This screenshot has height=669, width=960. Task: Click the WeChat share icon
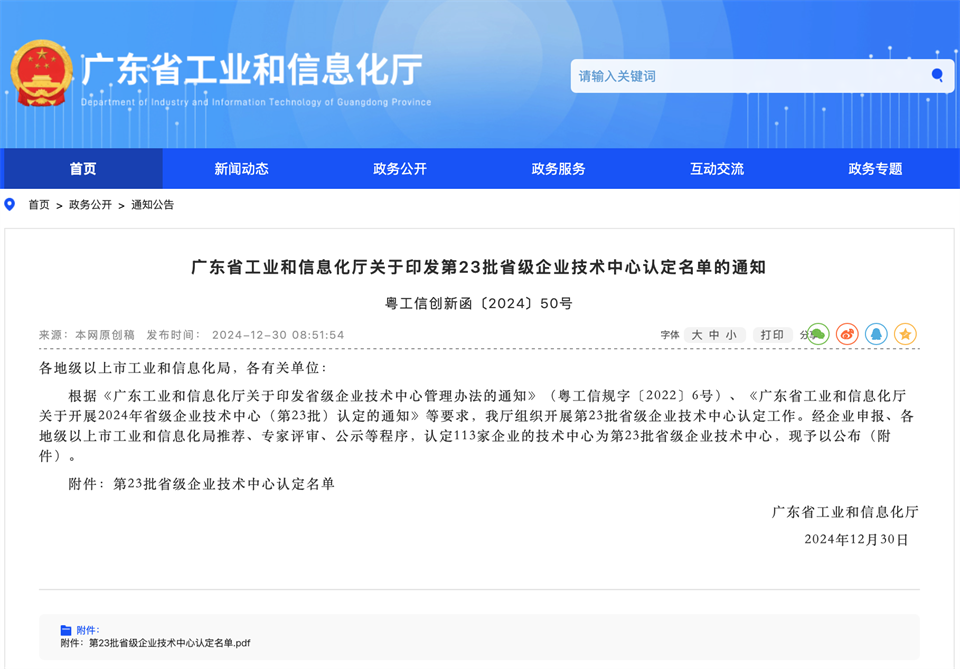coord(817,334)
